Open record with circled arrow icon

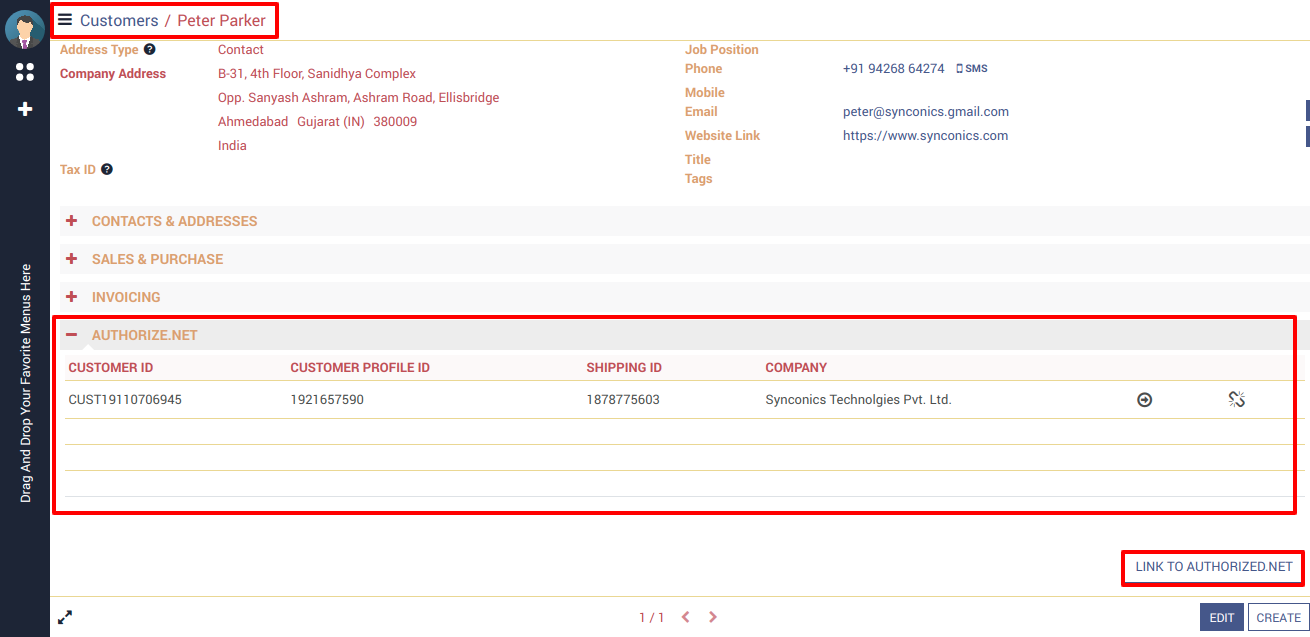coord(1144,400)
